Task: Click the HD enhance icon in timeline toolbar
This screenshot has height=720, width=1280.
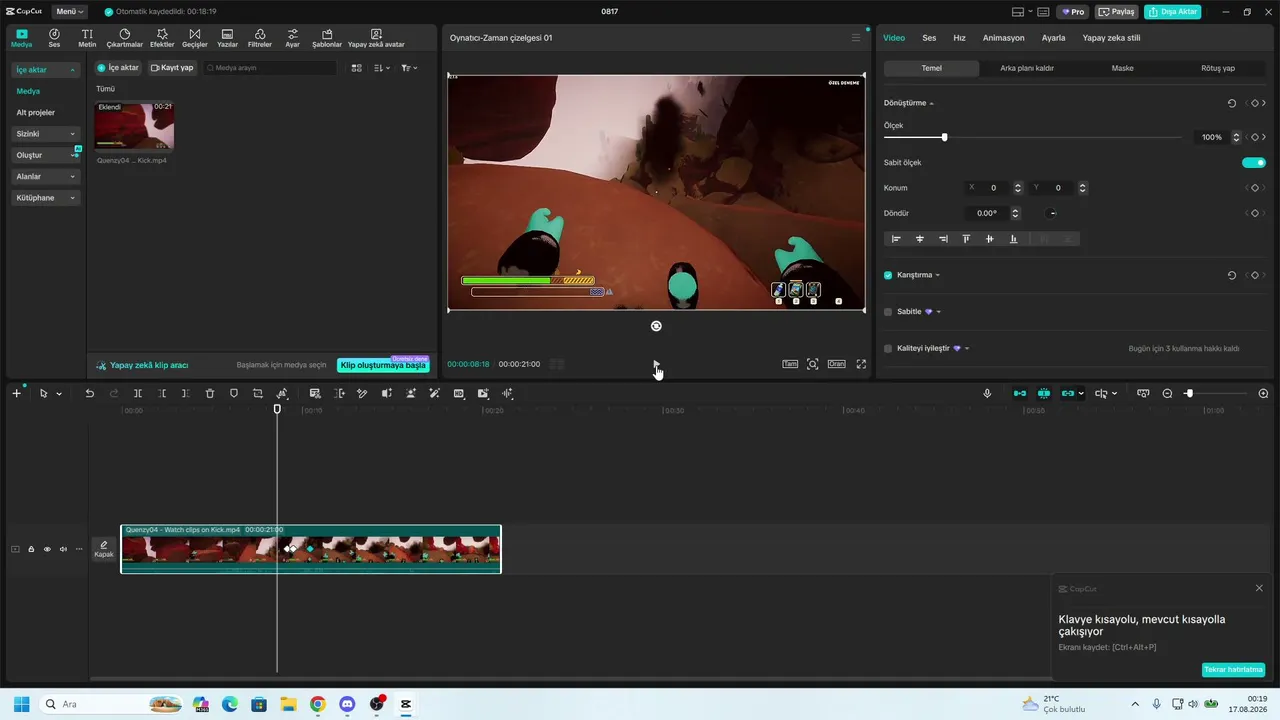Action: pyautogui.click(x=459, y=394)
